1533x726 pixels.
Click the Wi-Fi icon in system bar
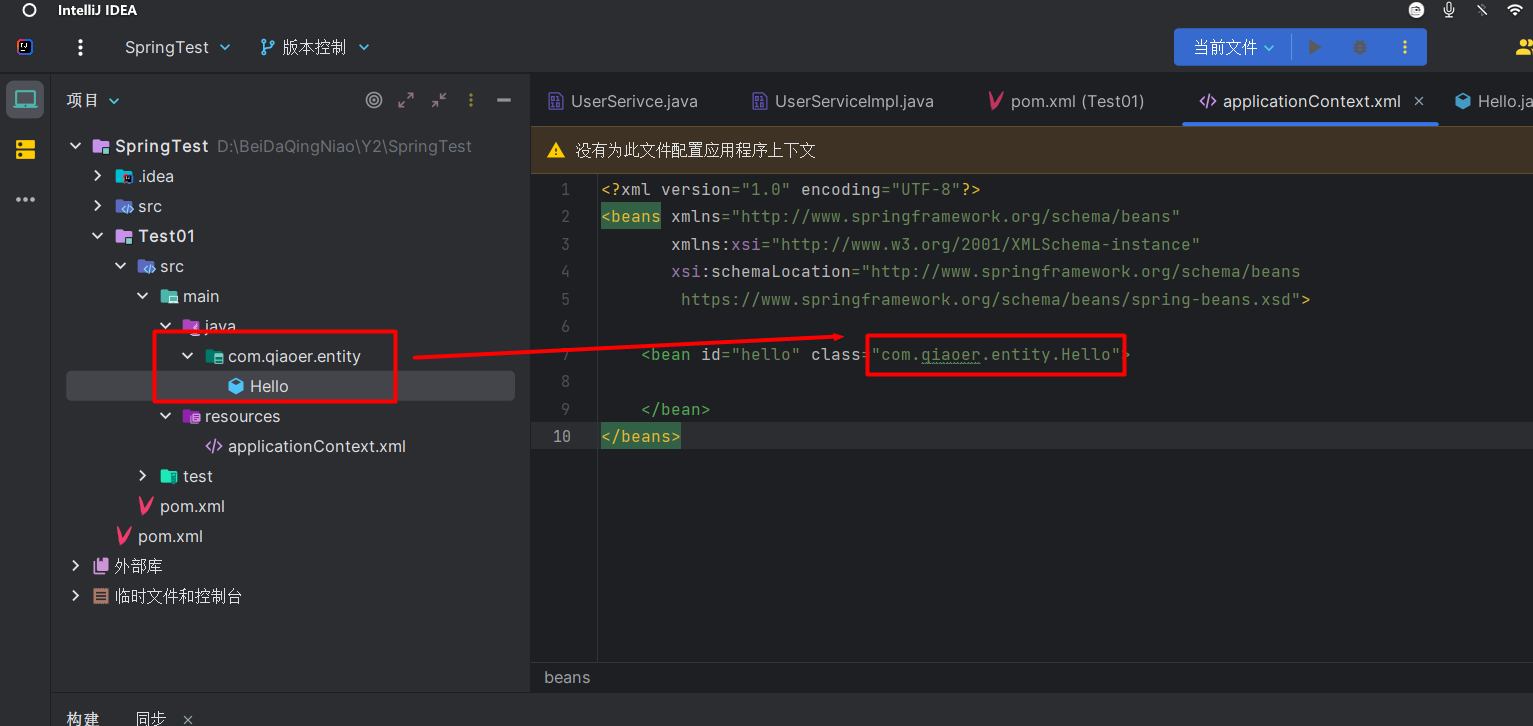tap(1515, 10)
